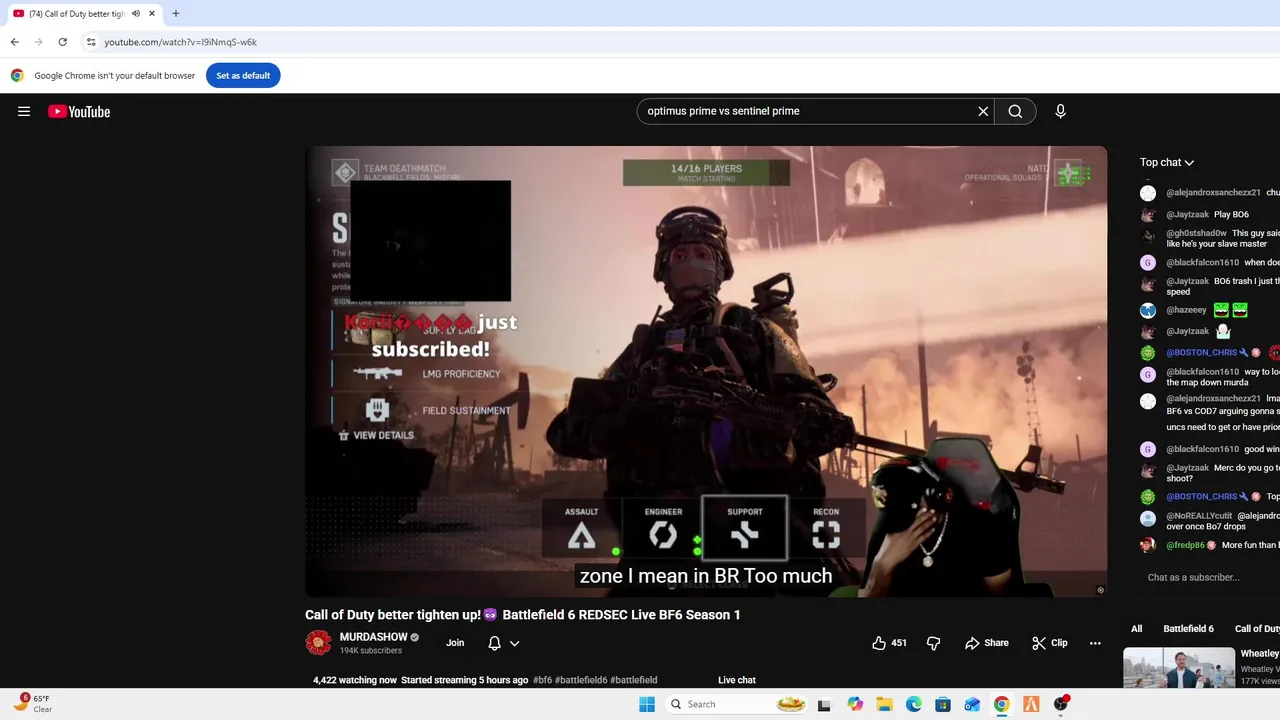Click the video title text

523,615
